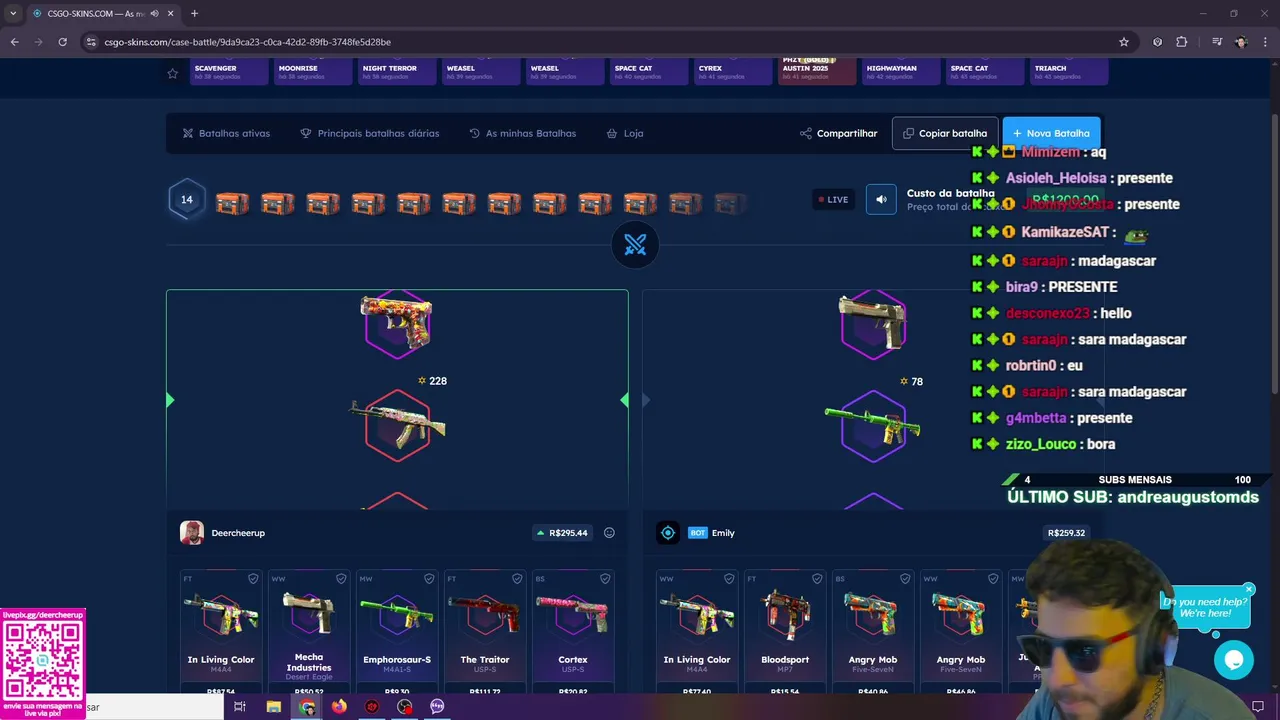Click shield icon on Deercheerup's In Living Color card
This screenshot has height=720, width=1280.
tap(253, 579)
